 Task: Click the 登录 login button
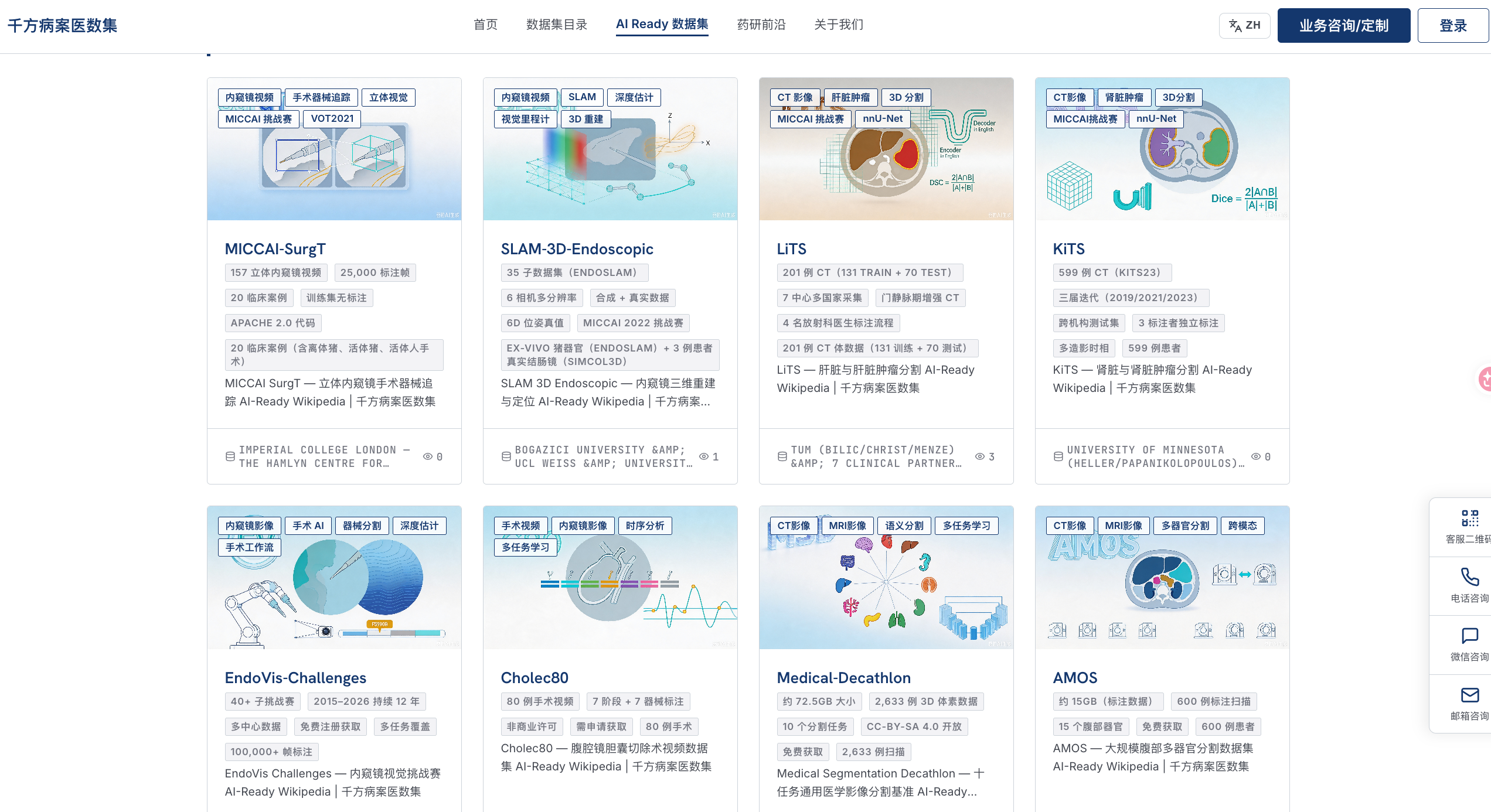coord(1453,25)
